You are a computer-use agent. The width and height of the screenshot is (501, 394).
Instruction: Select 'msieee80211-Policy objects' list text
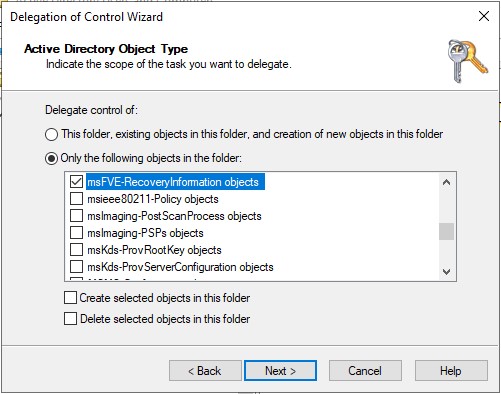tap(153, 199)
